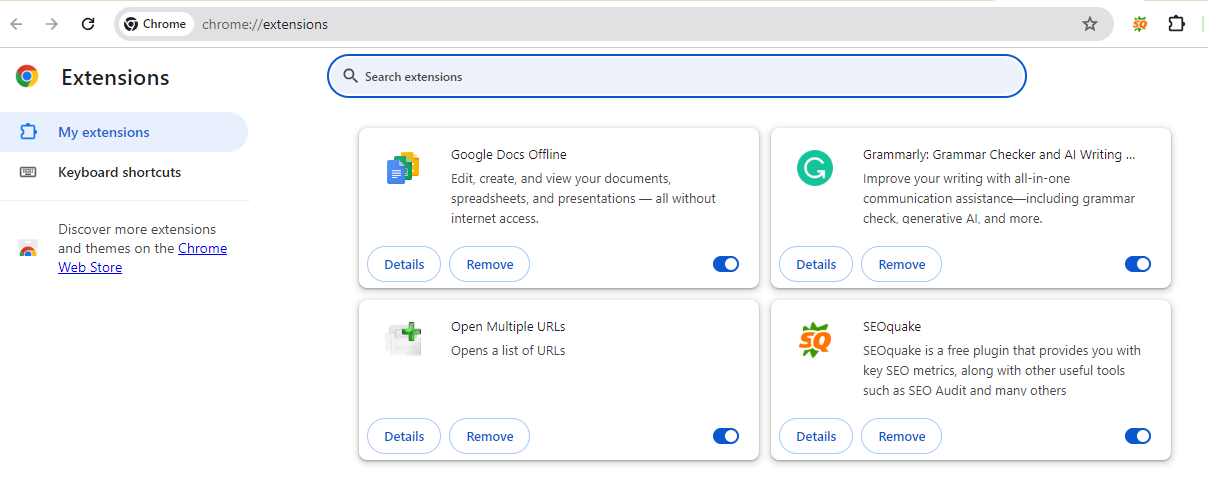Follow the Chrome Web Store link
Screen dimensions: 1208x489
coord(142,258)
